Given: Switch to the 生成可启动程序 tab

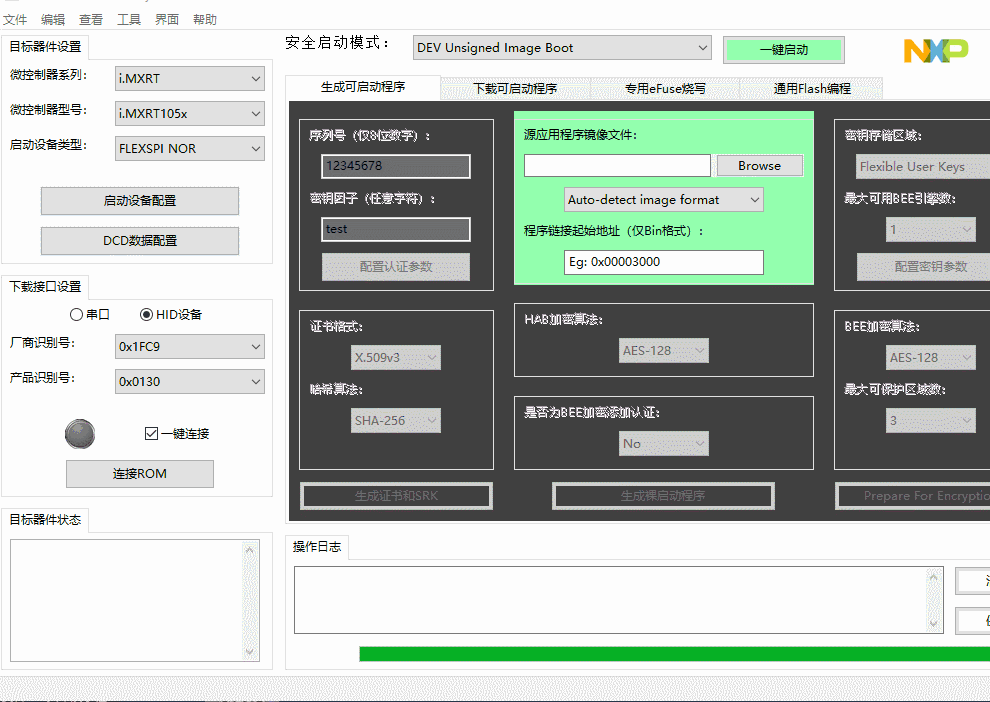Looking at the screenshot, I should pos(363,87).
